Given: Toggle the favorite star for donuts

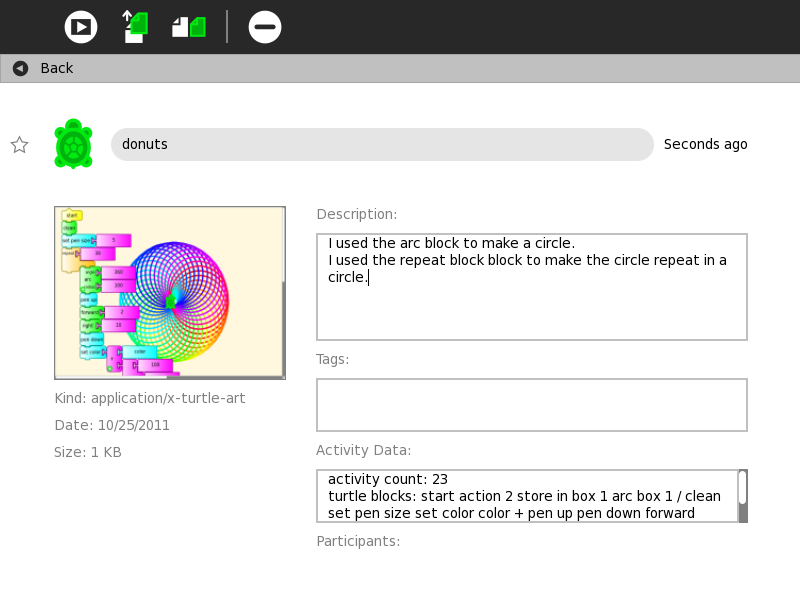Looking at the screenshot, I should point(19,145).
